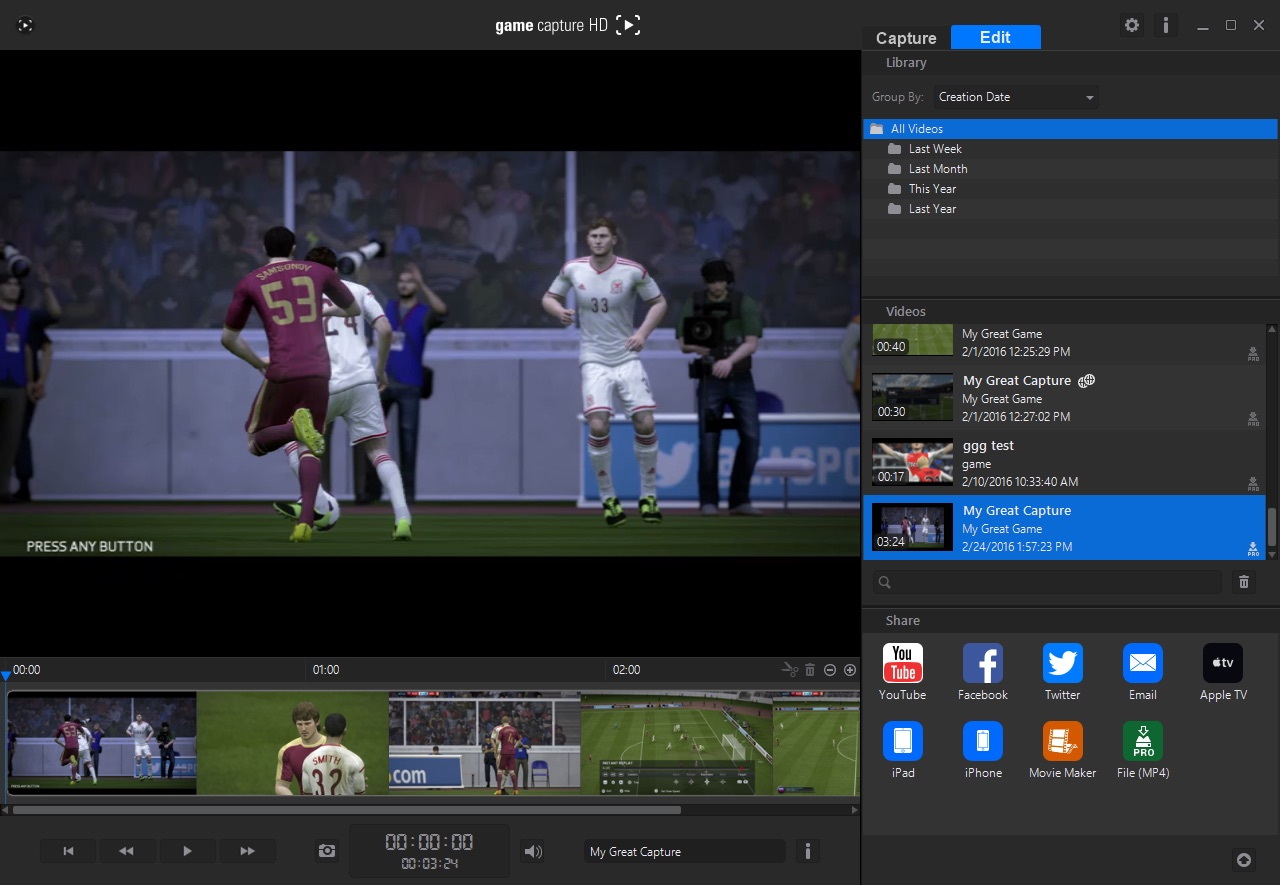1280x885 pixels.
Task: Split clip with the scissors tool
Action: coord(790,670)
